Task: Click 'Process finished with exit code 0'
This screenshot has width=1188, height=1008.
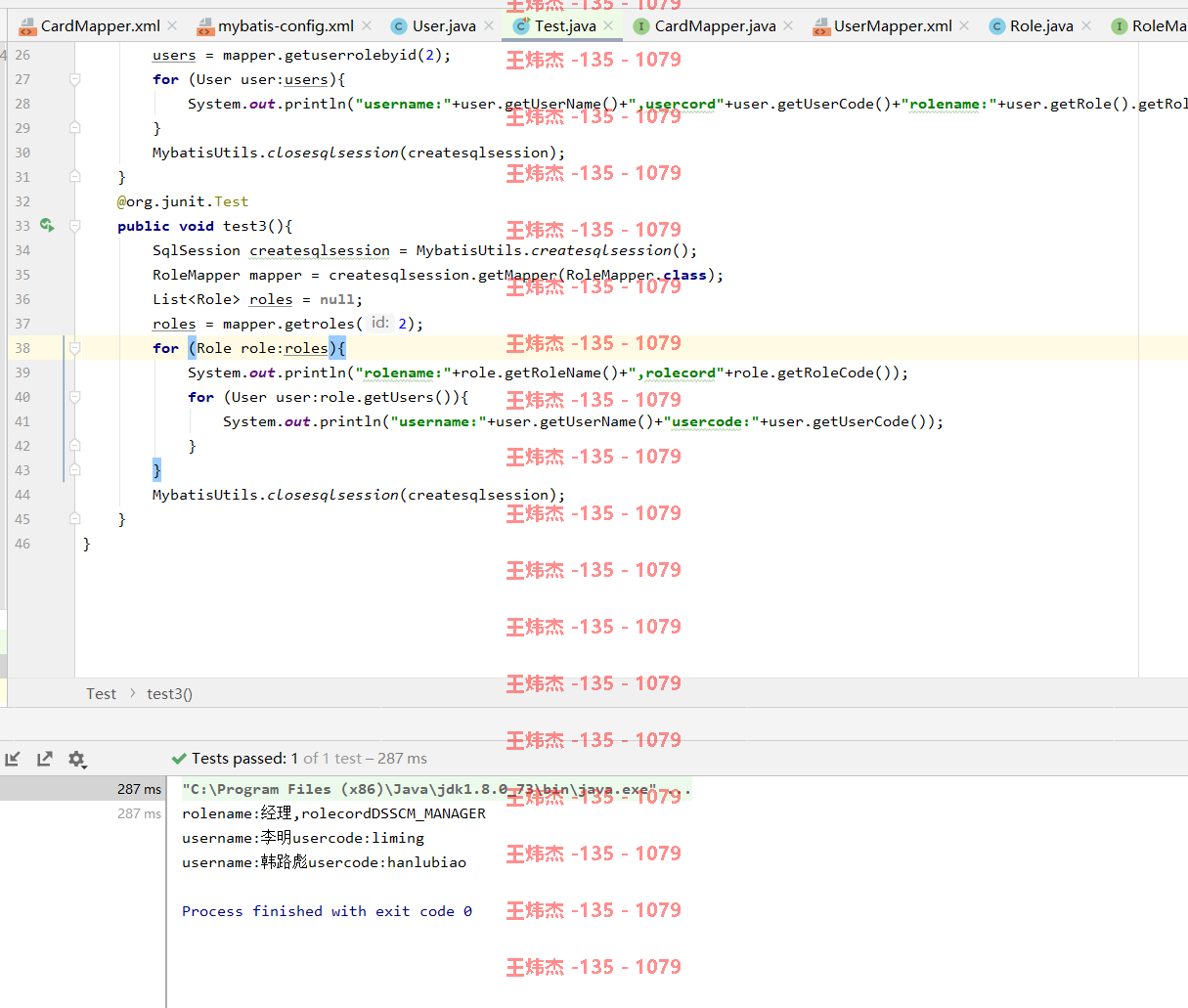Action: pos(327,911)
